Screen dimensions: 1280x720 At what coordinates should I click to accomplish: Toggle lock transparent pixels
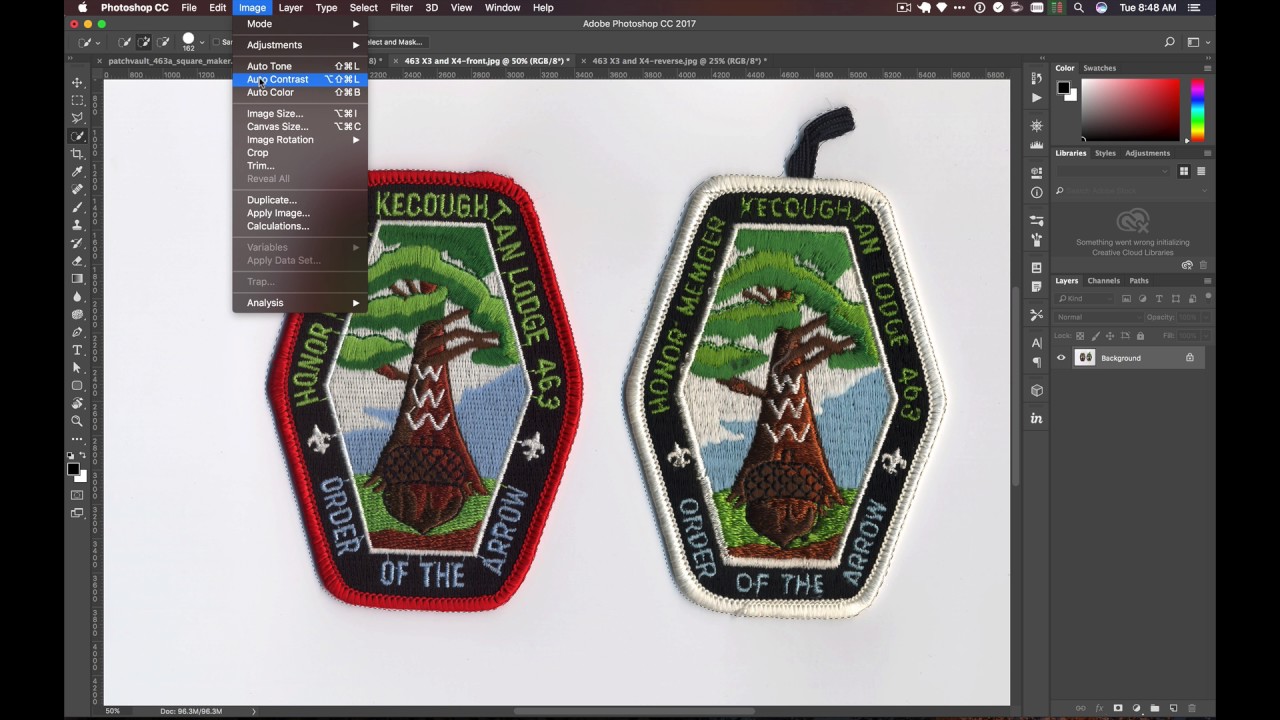pos(1080,336)
